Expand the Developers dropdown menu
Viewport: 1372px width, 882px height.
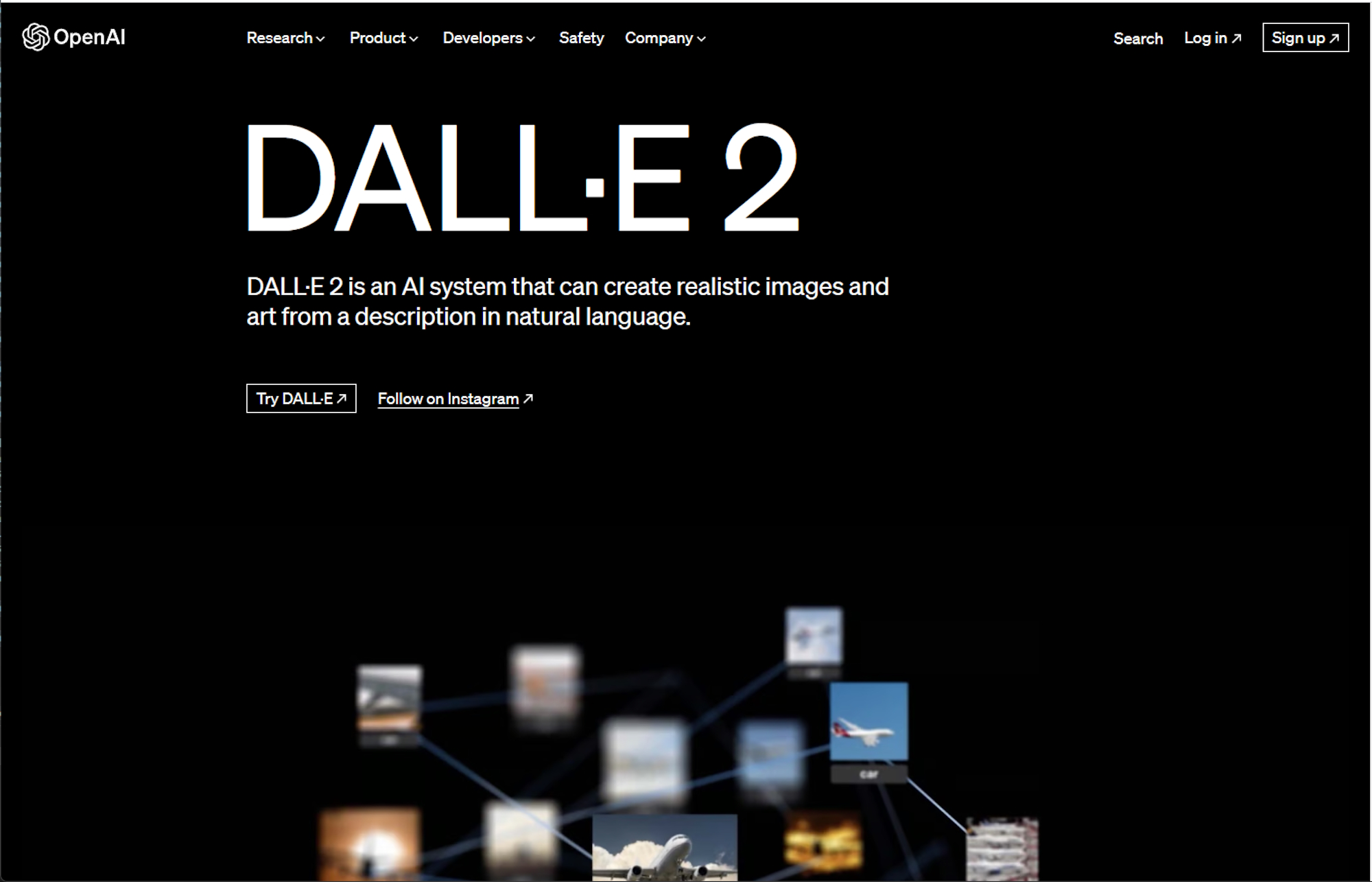click(x=487, y=38)
